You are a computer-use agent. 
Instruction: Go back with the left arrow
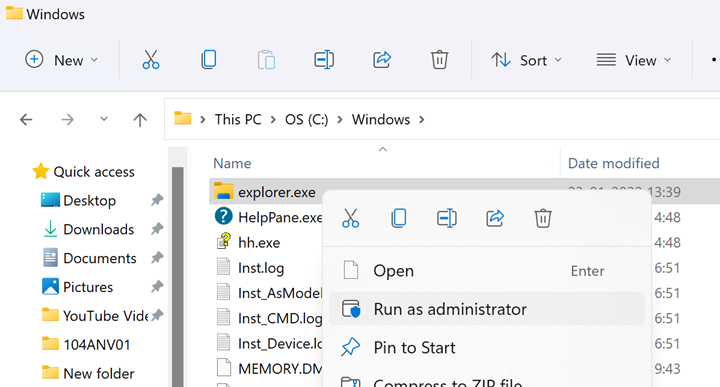pos(26,120)
